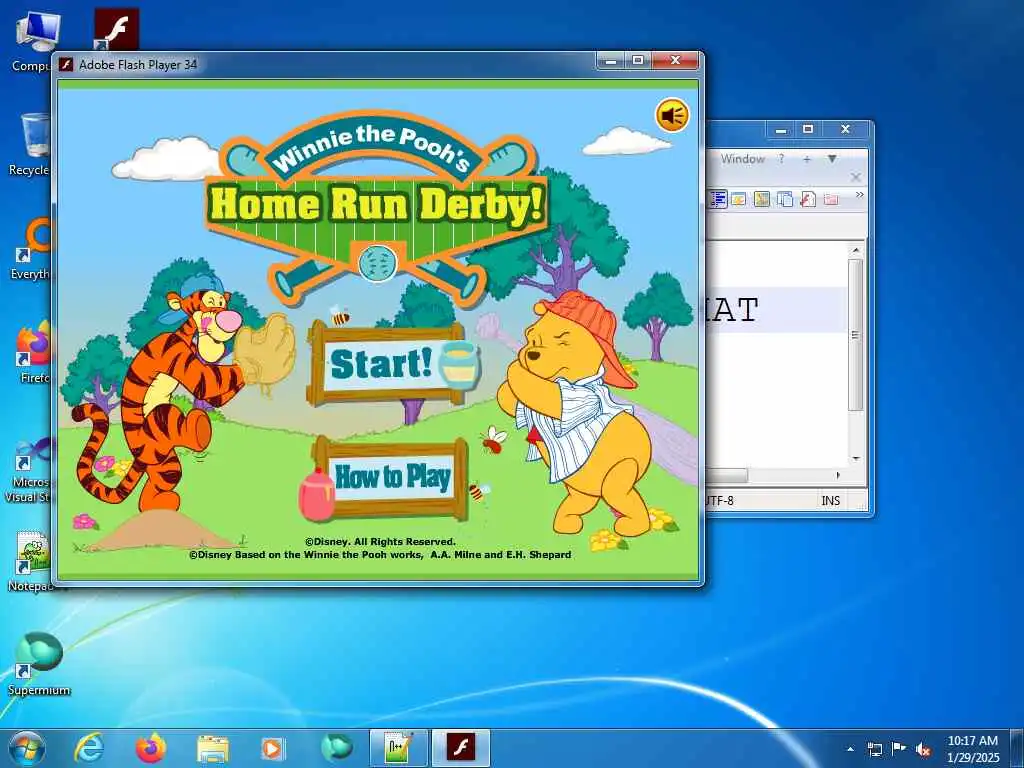
Task: Toggle INS insert mode in Notepad++ status bar
Action: (831, 501)
